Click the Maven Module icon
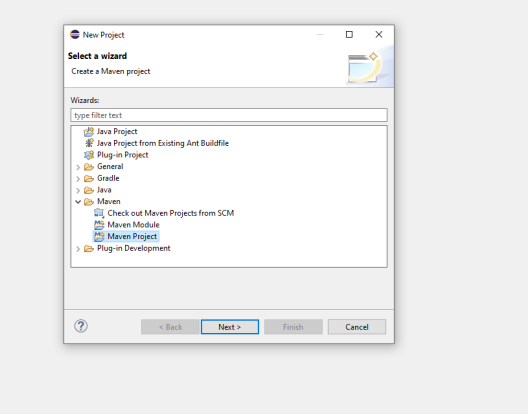This screenshot has width=529, height=415. [99, 225]
